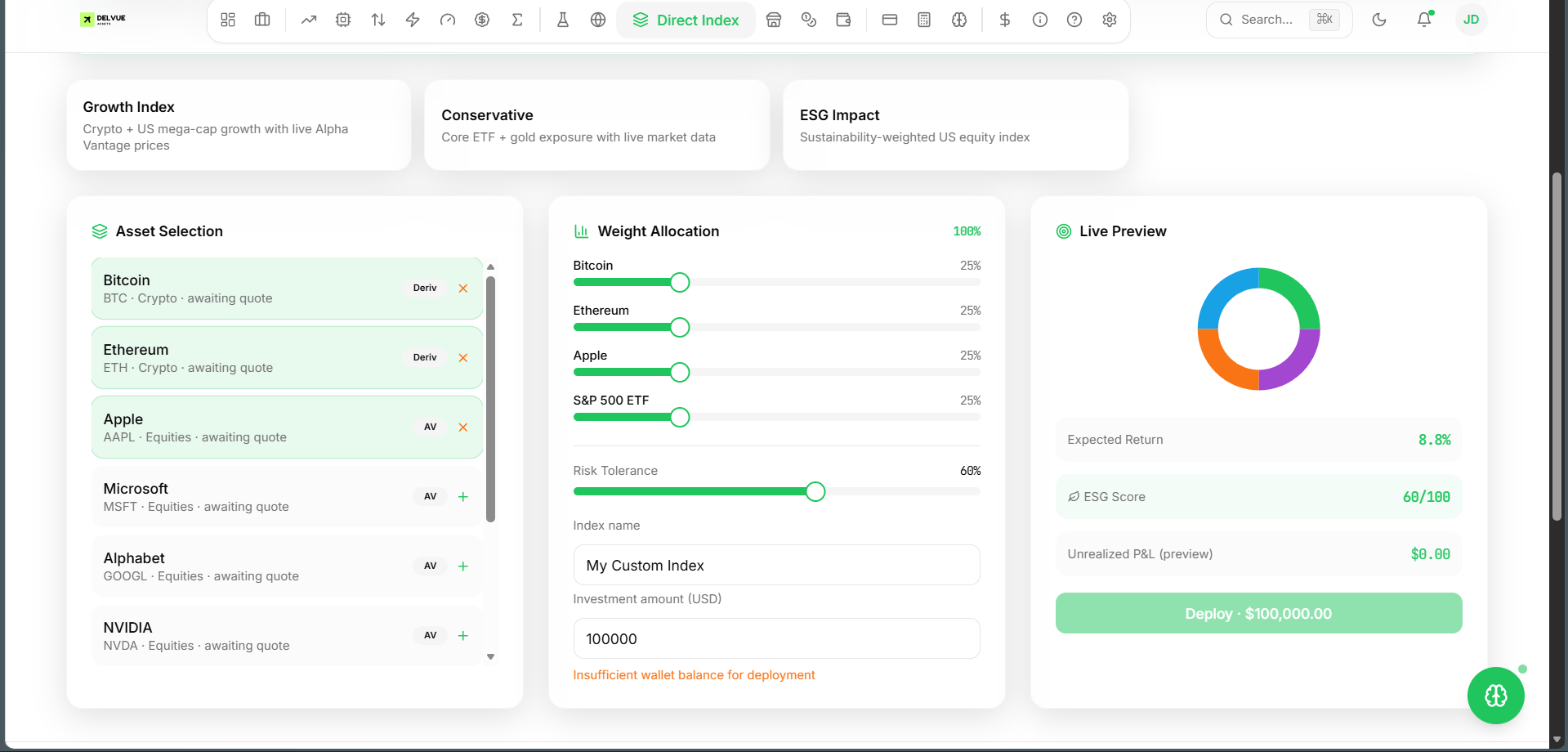The height and width of the screenshot is (752, 1568).
Task: Open the storefront marketplace icon
Action: coord(774,20)
